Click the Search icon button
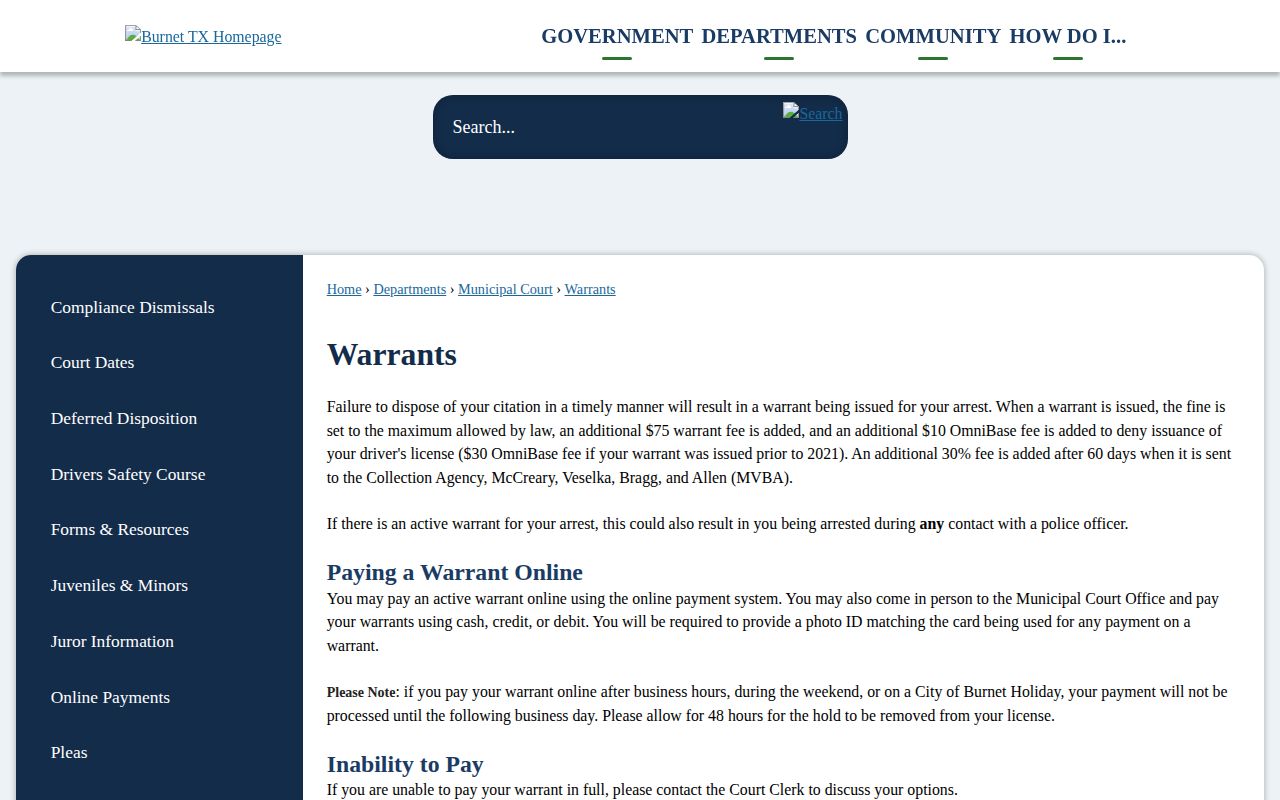This screenshot has width=1280, height=800. point(812,113)
